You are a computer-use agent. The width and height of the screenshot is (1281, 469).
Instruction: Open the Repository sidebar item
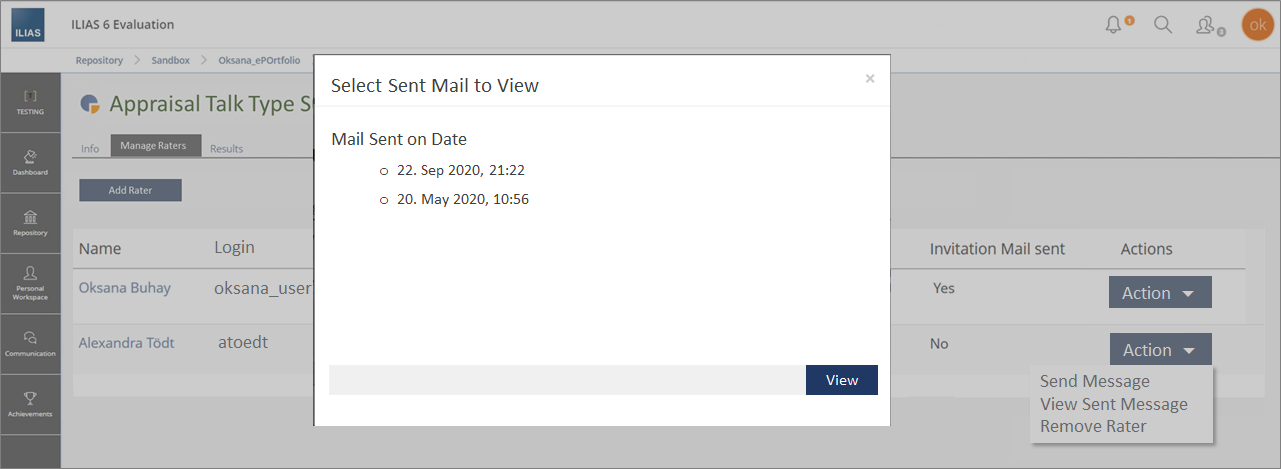pyautogui.click(x=30, y=222)
